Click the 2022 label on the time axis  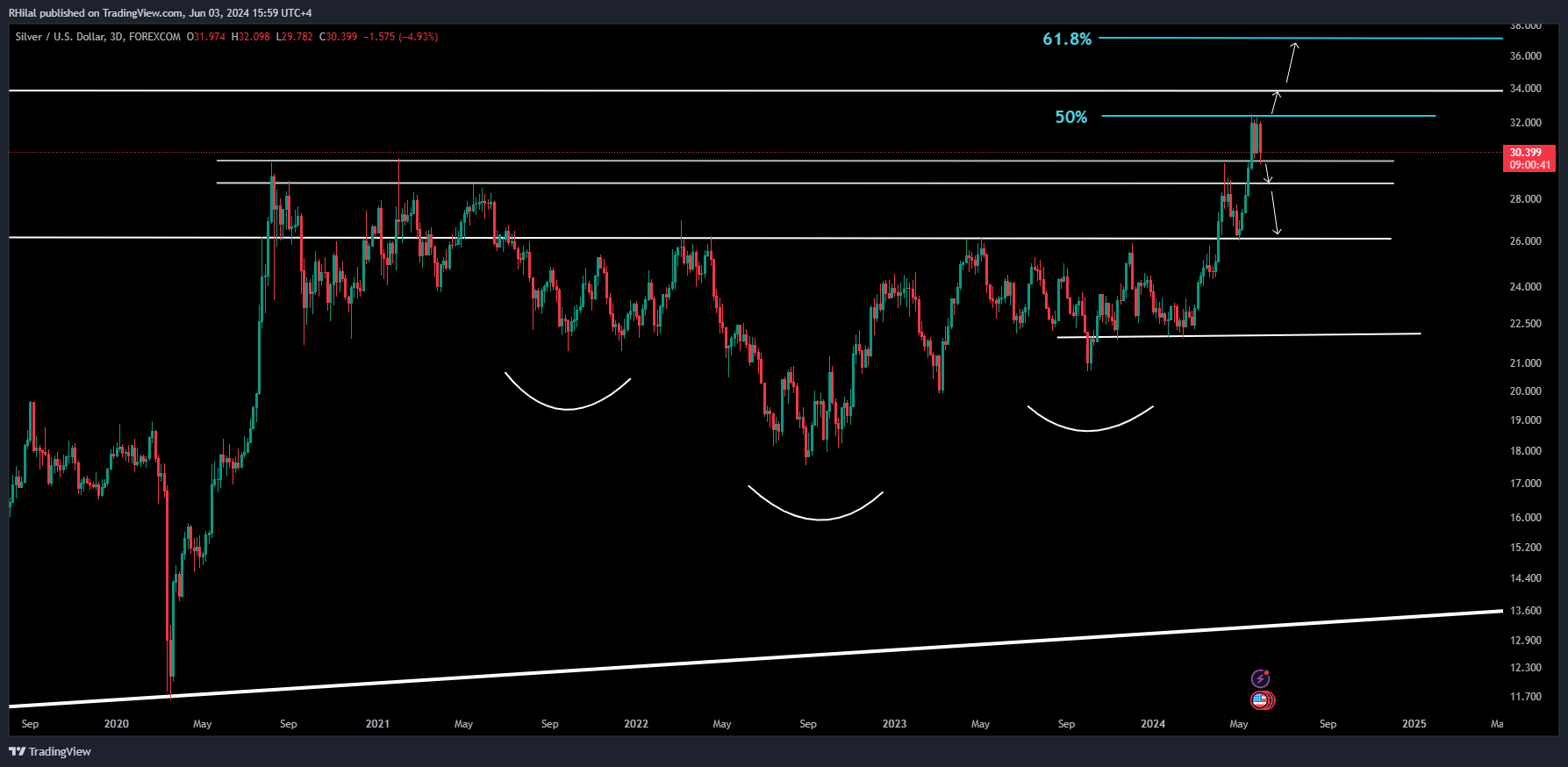tap(636, 724)
